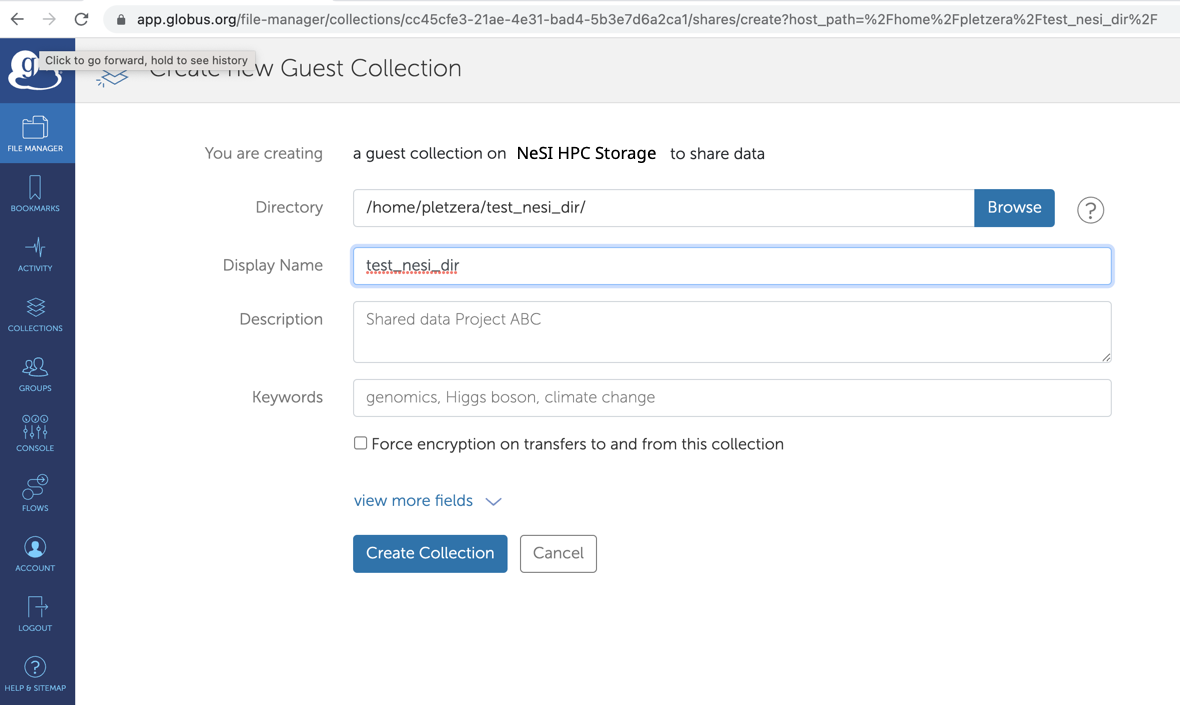The width and height of the screenshot is (1180, 705).
Task: Focus the Description text area
Action: (731, 332)
